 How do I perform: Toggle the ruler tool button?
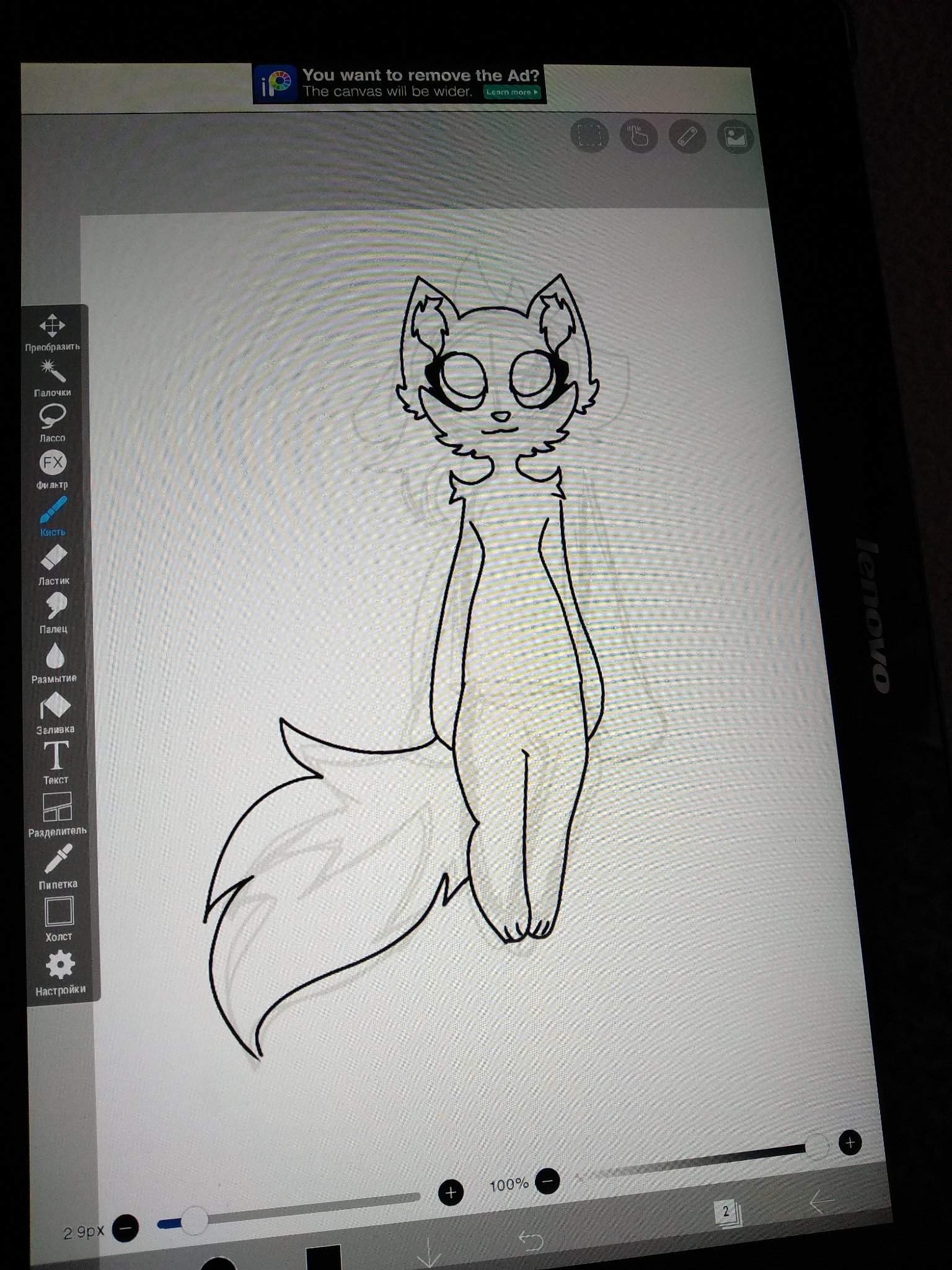687,136
